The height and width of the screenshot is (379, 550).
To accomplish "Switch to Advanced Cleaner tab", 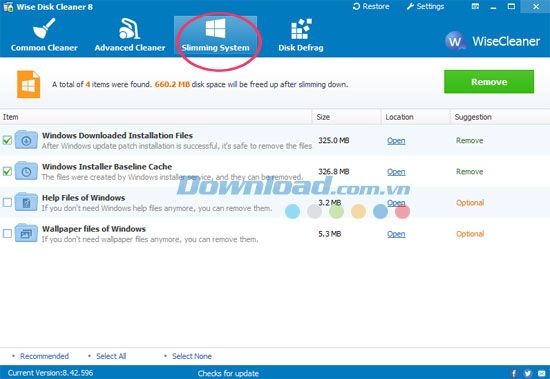I will (130, 36).
